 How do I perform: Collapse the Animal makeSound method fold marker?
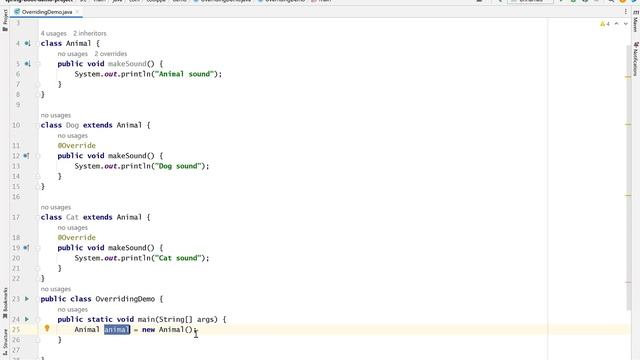38,64
